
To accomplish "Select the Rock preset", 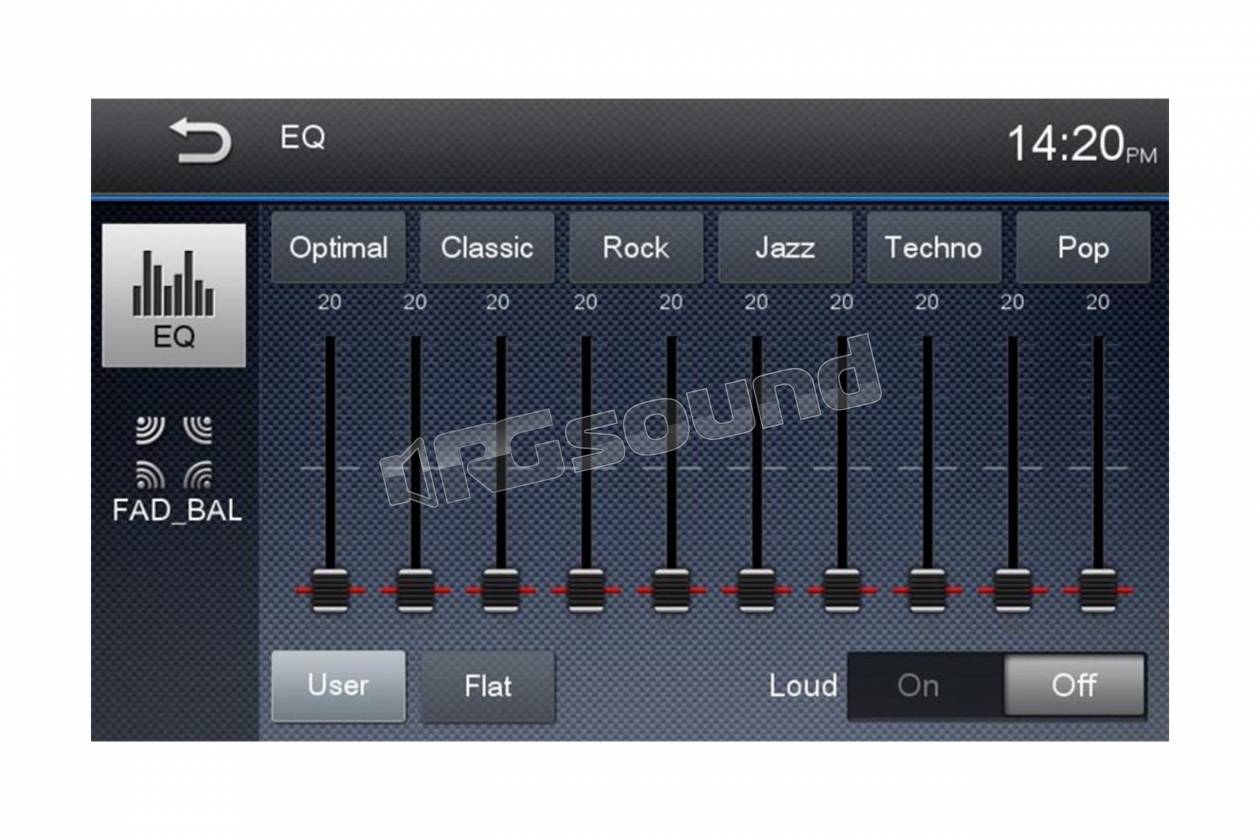I will [x=636, y=247].
